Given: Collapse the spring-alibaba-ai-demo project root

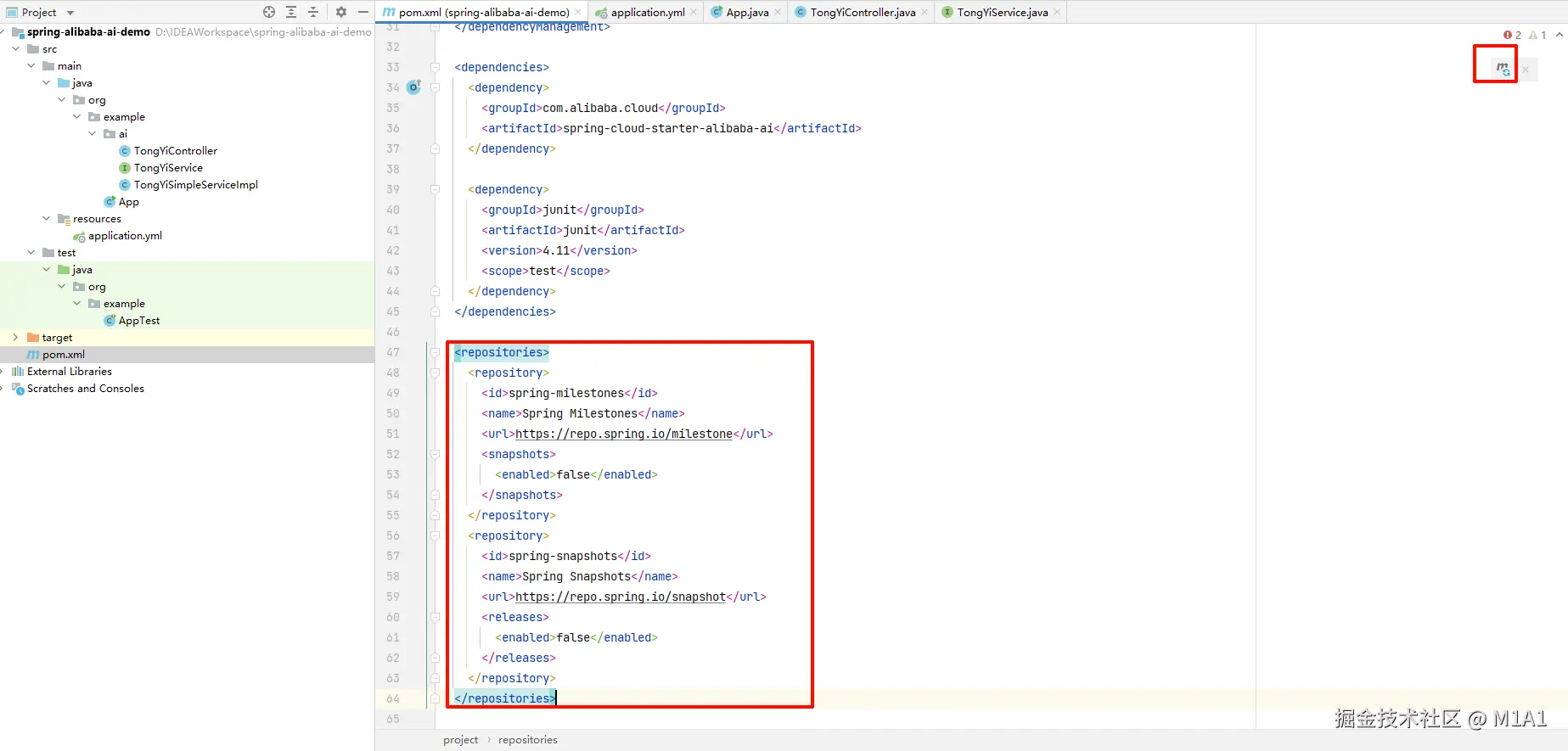Looking at the screenshot, I should point(3,32).
